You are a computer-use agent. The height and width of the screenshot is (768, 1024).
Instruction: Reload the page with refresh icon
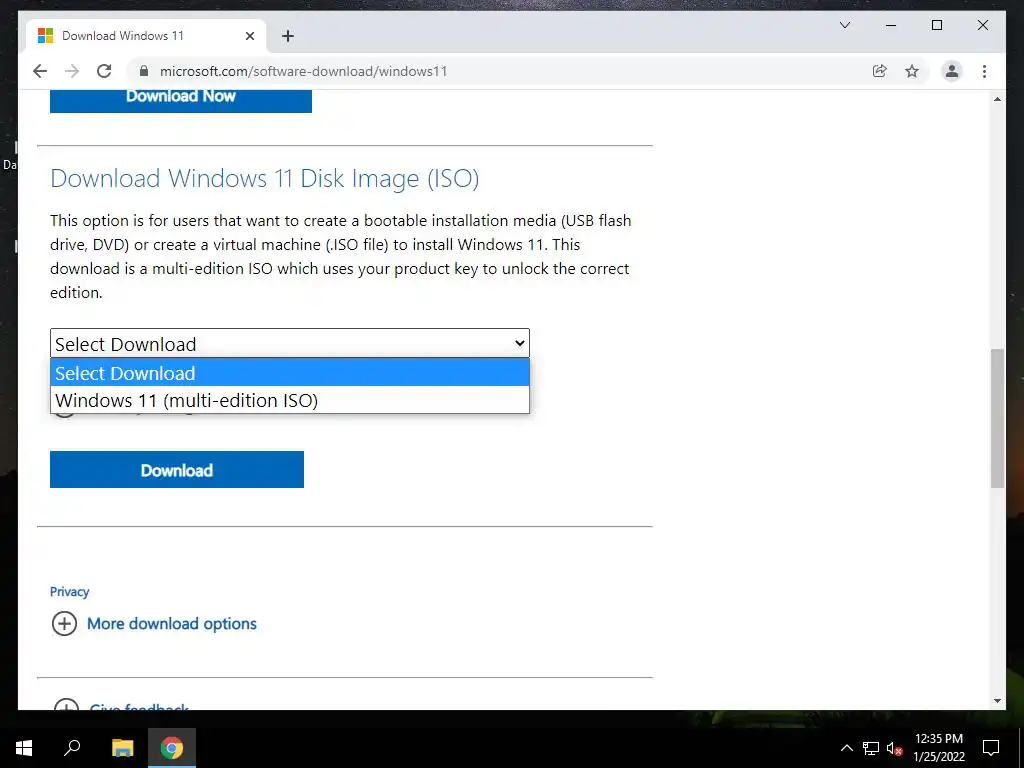pos(104,71)
